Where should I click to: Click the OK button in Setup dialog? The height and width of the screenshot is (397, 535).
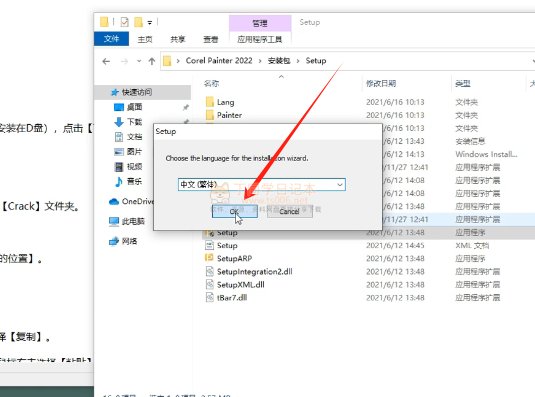click(x=235, y=211)
